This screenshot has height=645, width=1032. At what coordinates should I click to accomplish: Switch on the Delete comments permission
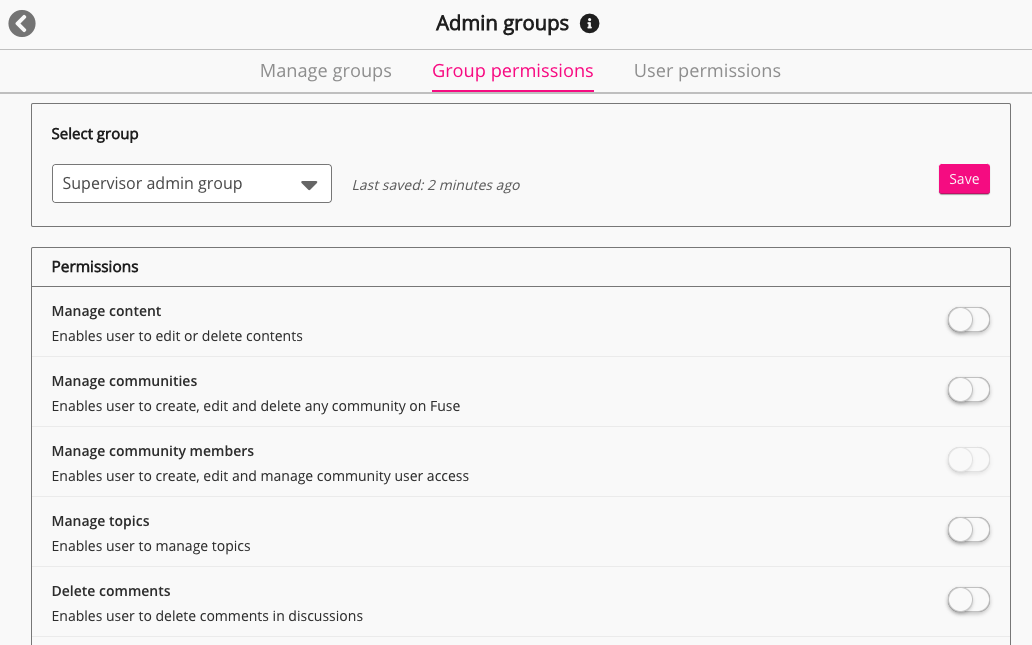click(967, 600)
